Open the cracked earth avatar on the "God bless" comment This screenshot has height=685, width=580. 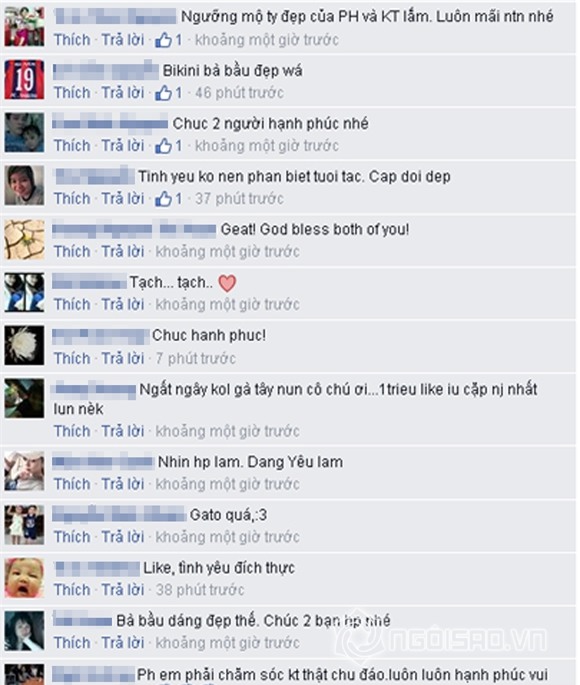tap(24, 239)
